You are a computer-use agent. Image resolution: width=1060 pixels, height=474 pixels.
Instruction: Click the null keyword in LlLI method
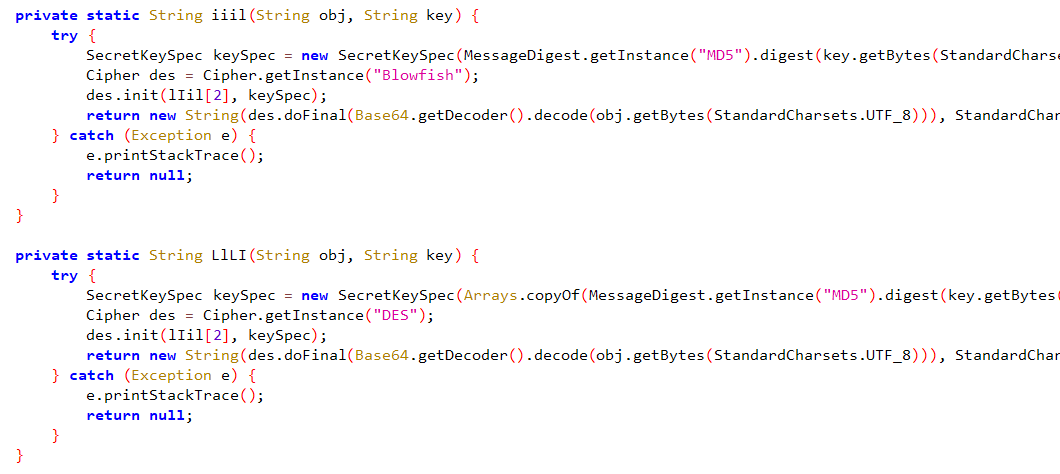coord(166,416)
